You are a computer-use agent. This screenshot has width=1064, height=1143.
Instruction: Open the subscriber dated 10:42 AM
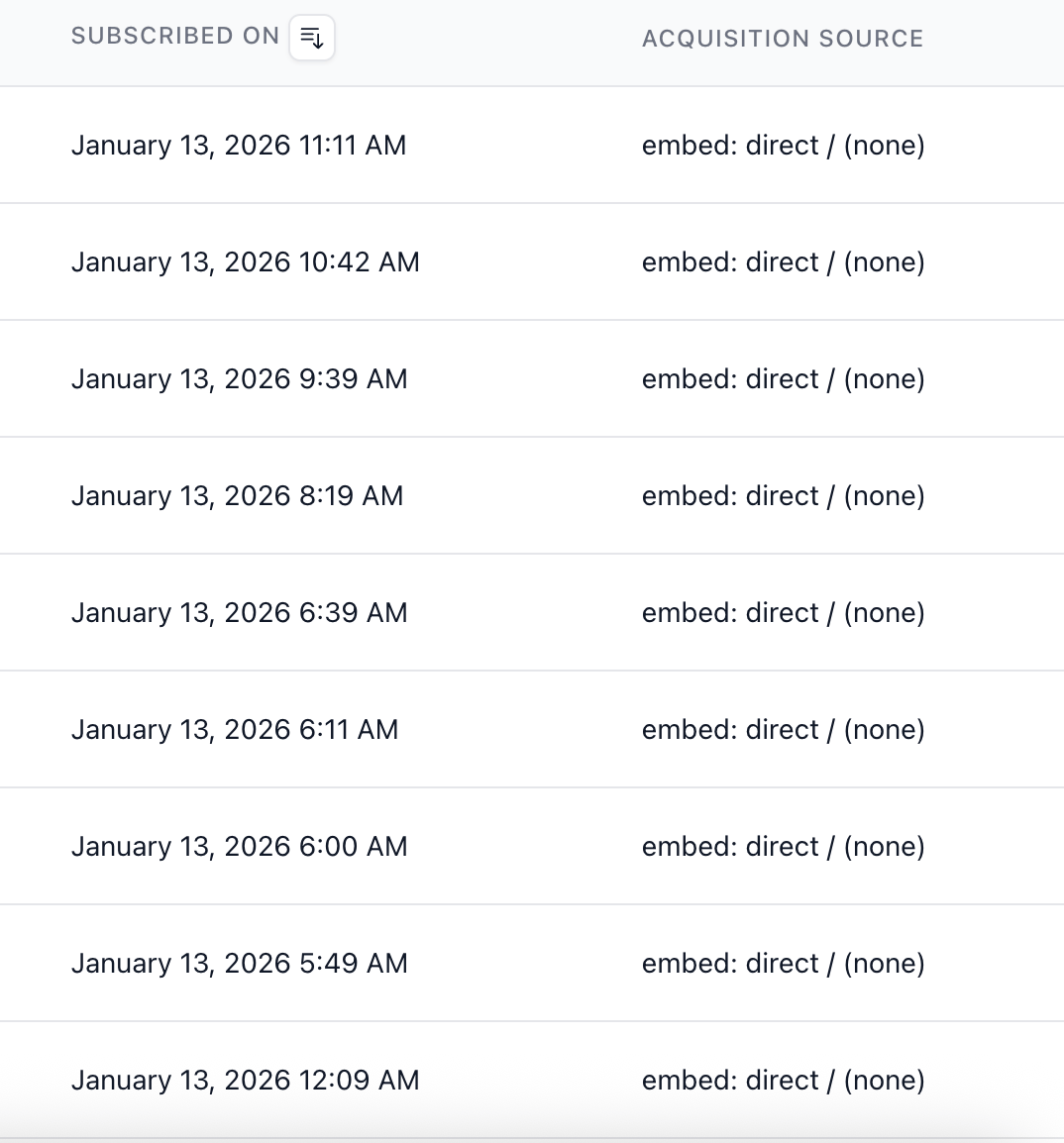point(246,262)
